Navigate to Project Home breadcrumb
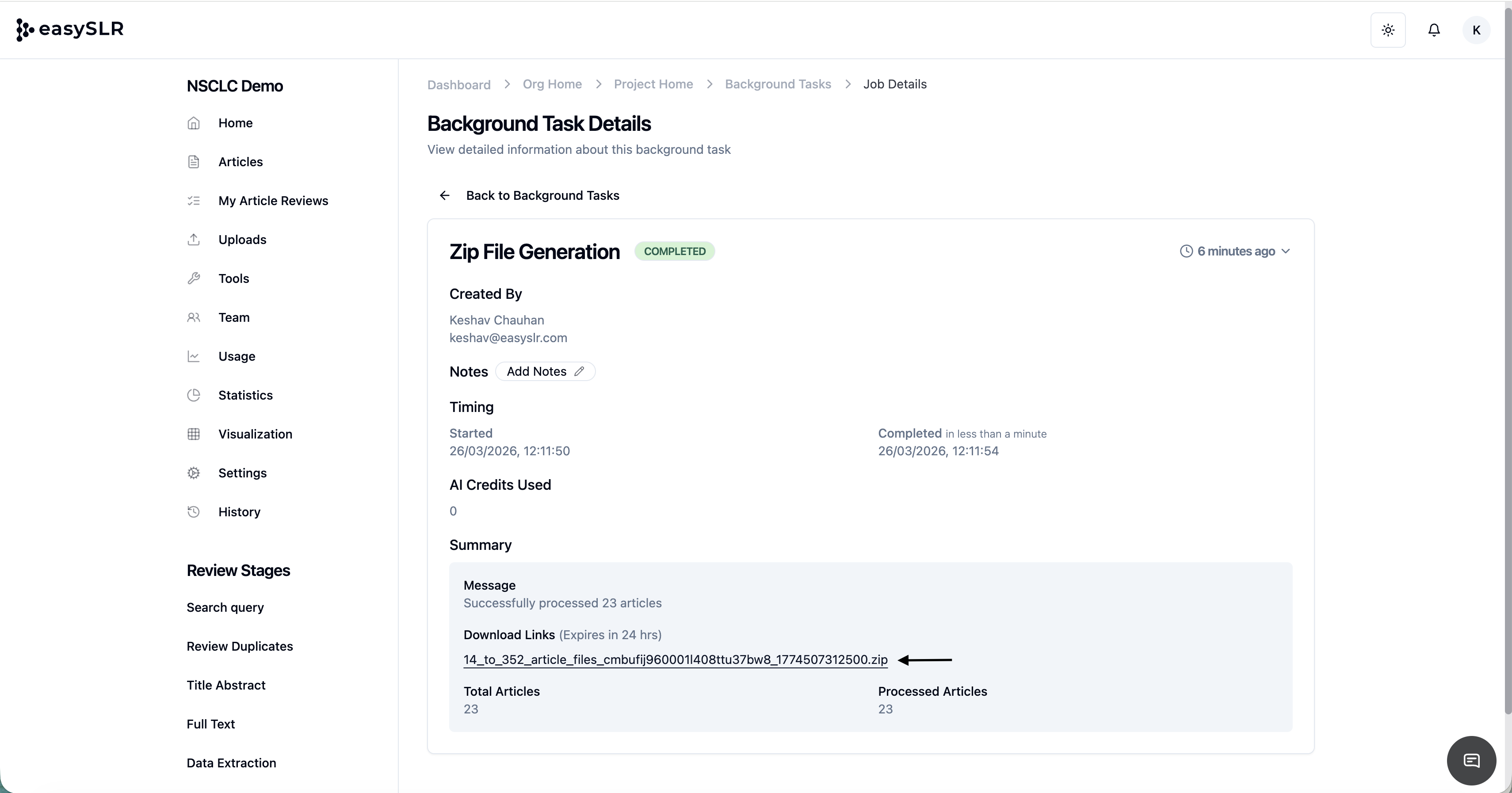This screenshot has height=793, width=1512. click(x=653, y=84)
